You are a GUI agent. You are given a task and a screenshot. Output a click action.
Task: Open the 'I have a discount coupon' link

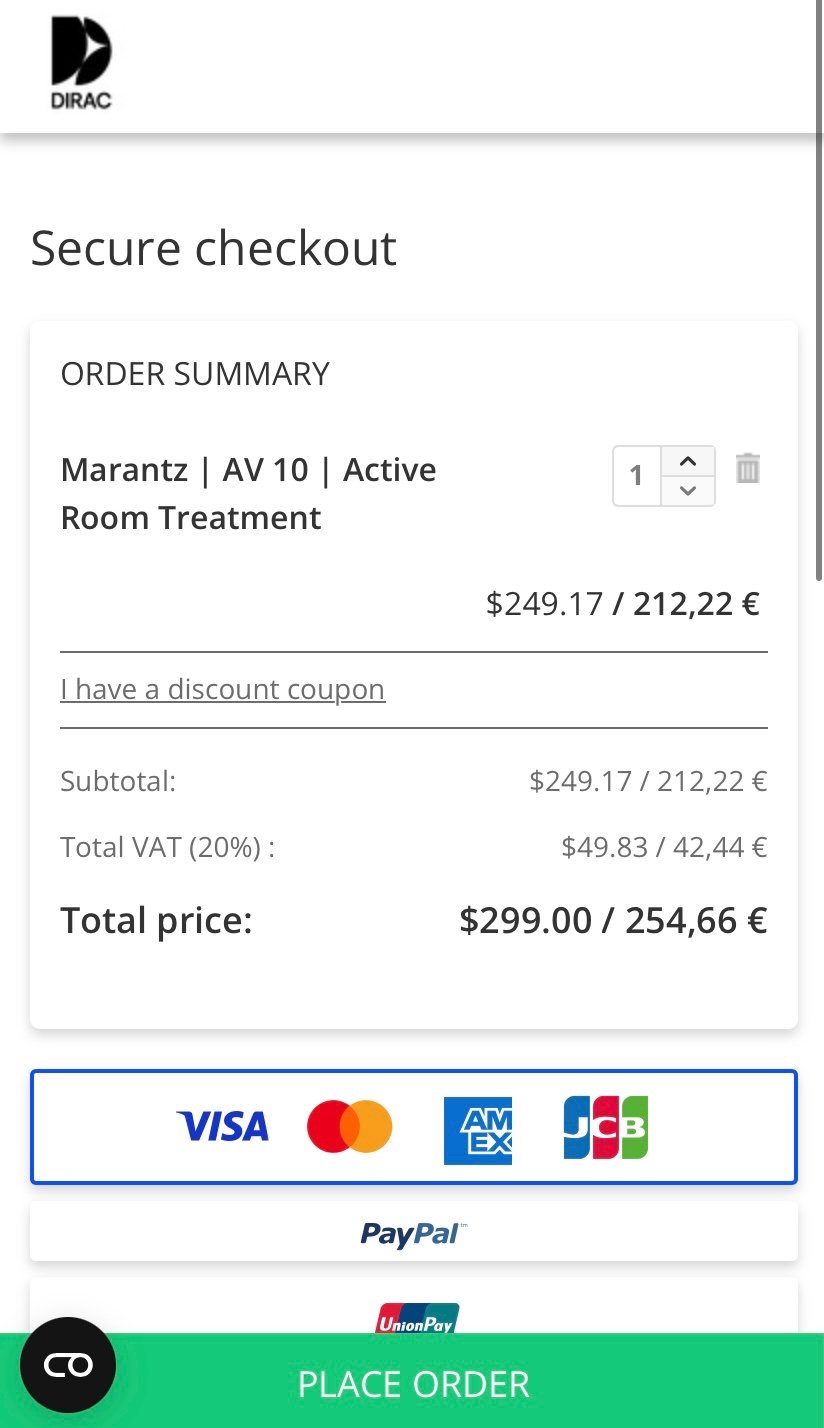click(x=222, y=689)
